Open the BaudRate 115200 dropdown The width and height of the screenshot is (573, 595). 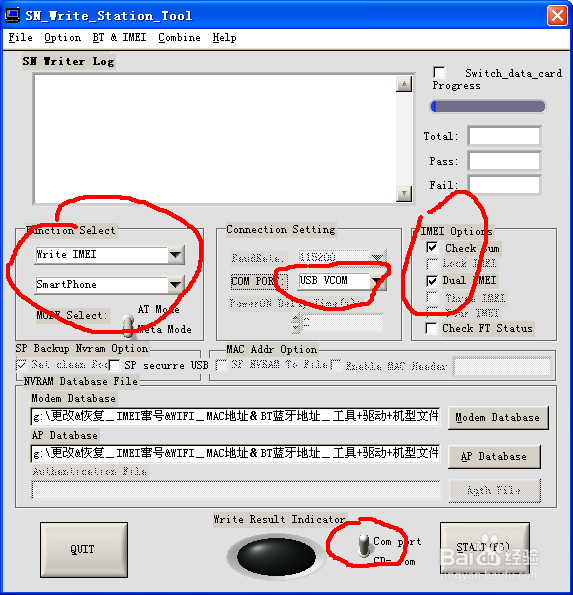coord(377,257)
